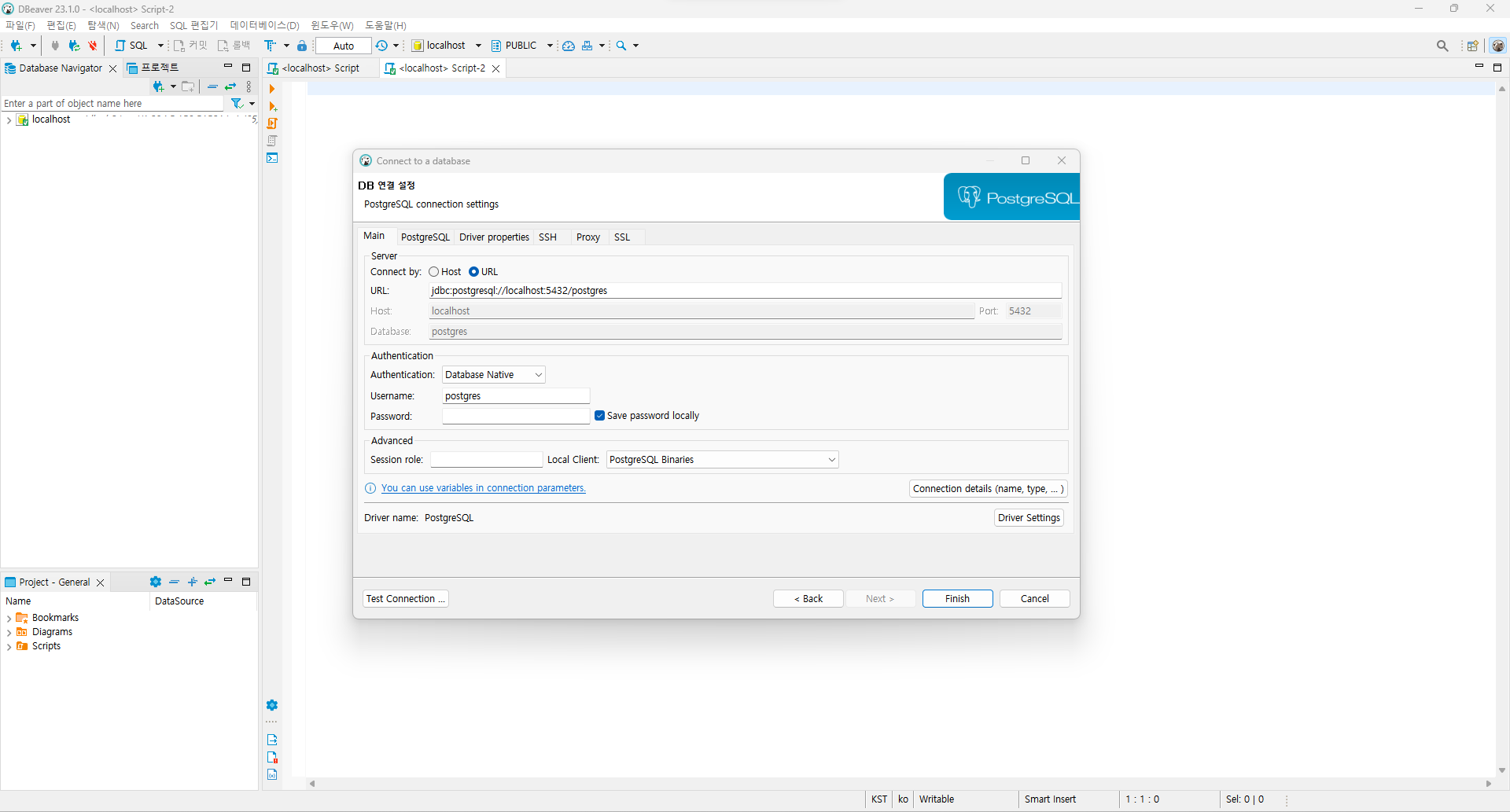Image resolution: width=1510 pixels, height=812 pixels.
Task: Open the localhost active connection dropdown
Action: 478,46
